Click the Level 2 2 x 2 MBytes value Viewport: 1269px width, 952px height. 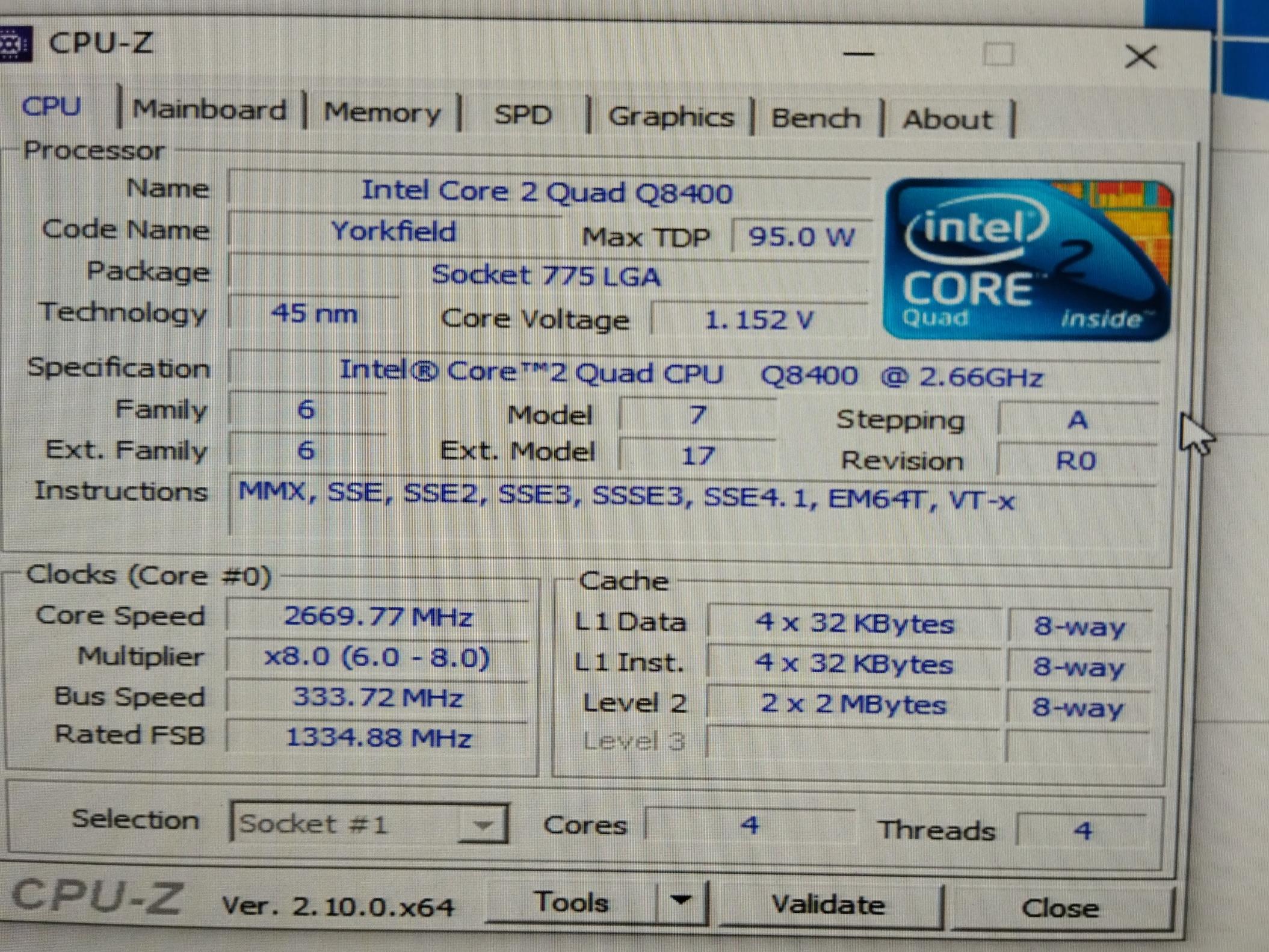tap(853, 703)
